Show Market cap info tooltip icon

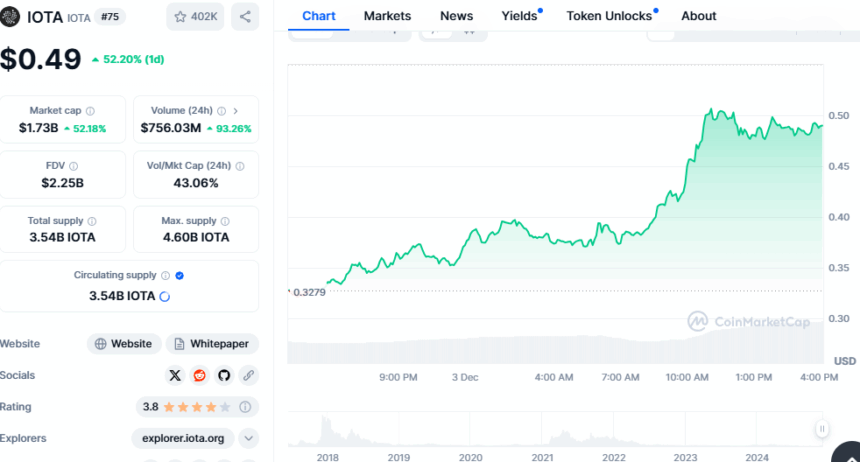click(90, 111)
